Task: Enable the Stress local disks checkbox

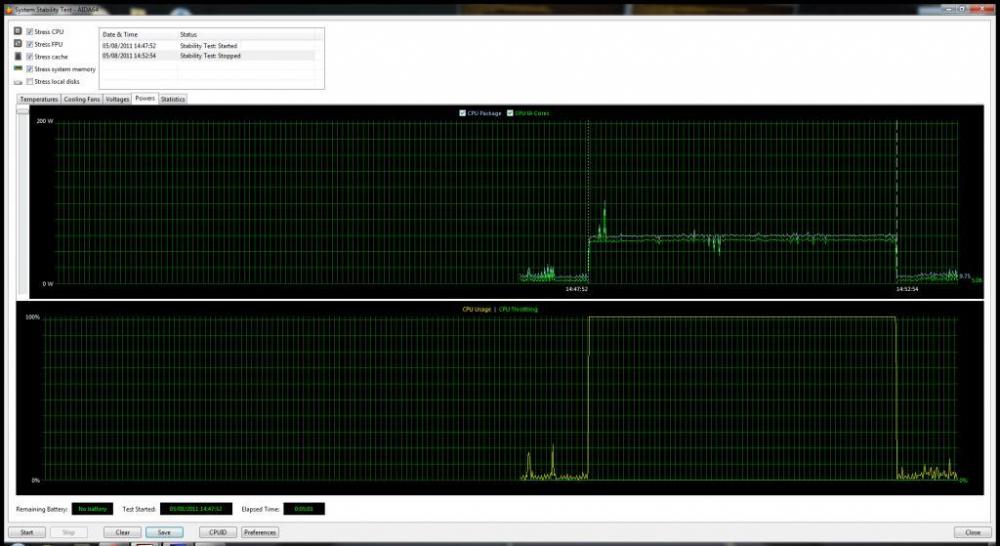Action: 30,81
